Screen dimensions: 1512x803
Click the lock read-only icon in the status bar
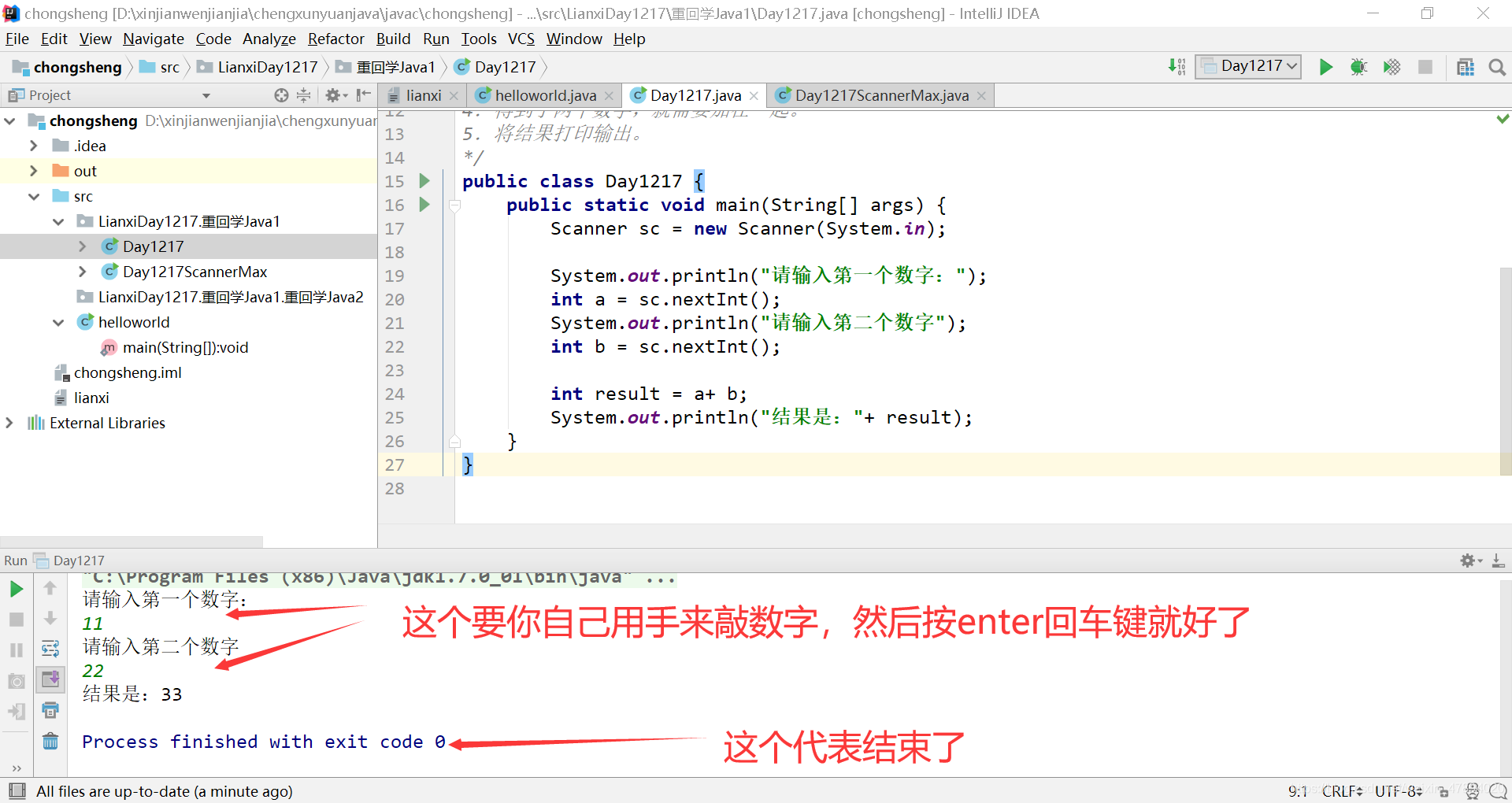click(x=1443, y=792)
